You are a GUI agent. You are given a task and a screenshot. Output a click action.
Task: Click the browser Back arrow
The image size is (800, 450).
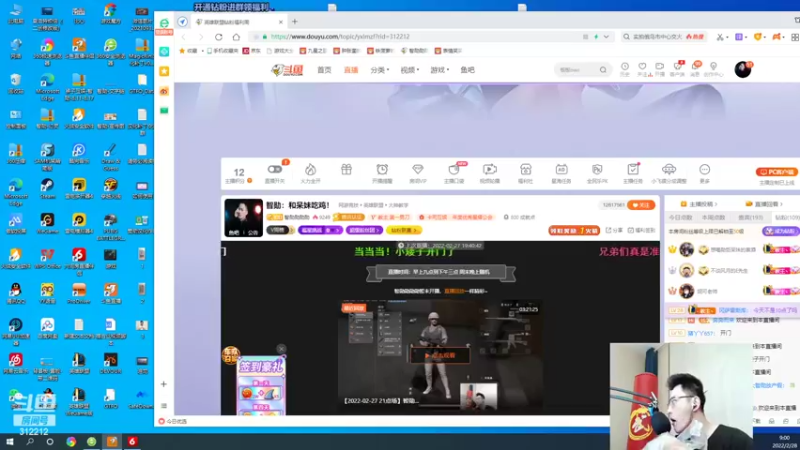(x=184, y=37)
